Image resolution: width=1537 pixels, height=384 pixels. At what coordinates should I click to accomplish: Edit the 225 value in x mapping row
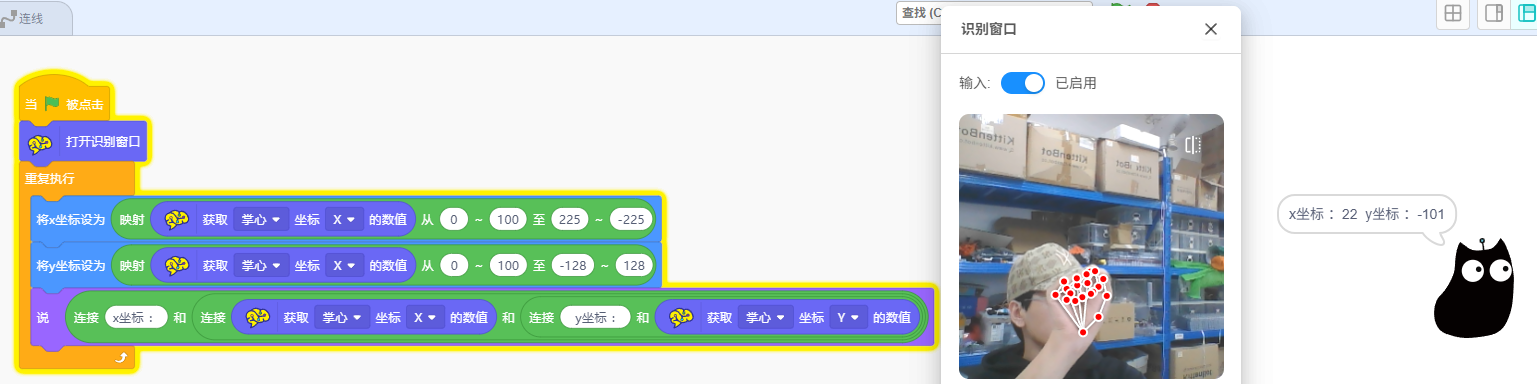[569, 219]
